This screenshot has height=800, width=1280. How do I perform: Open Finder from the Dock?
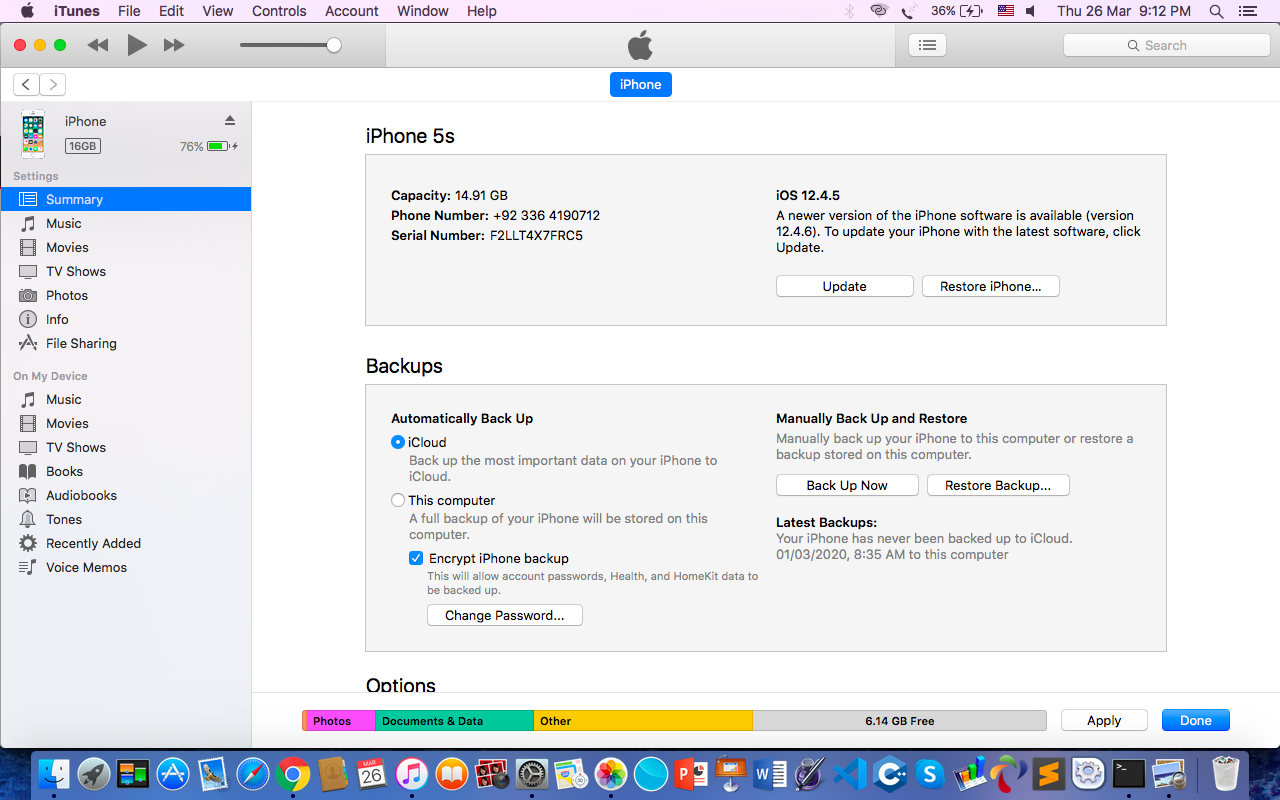click(53, 773)
